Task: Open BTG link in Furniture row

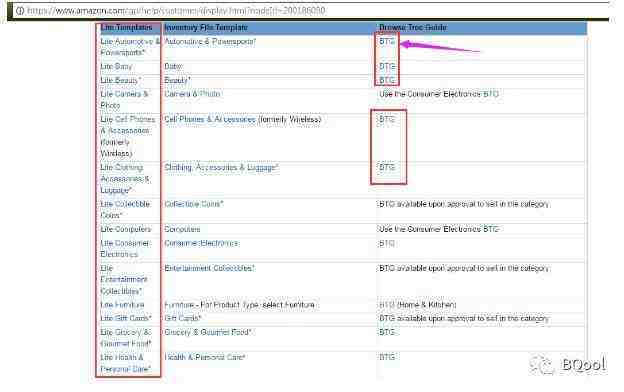Action: pos(387,305)
